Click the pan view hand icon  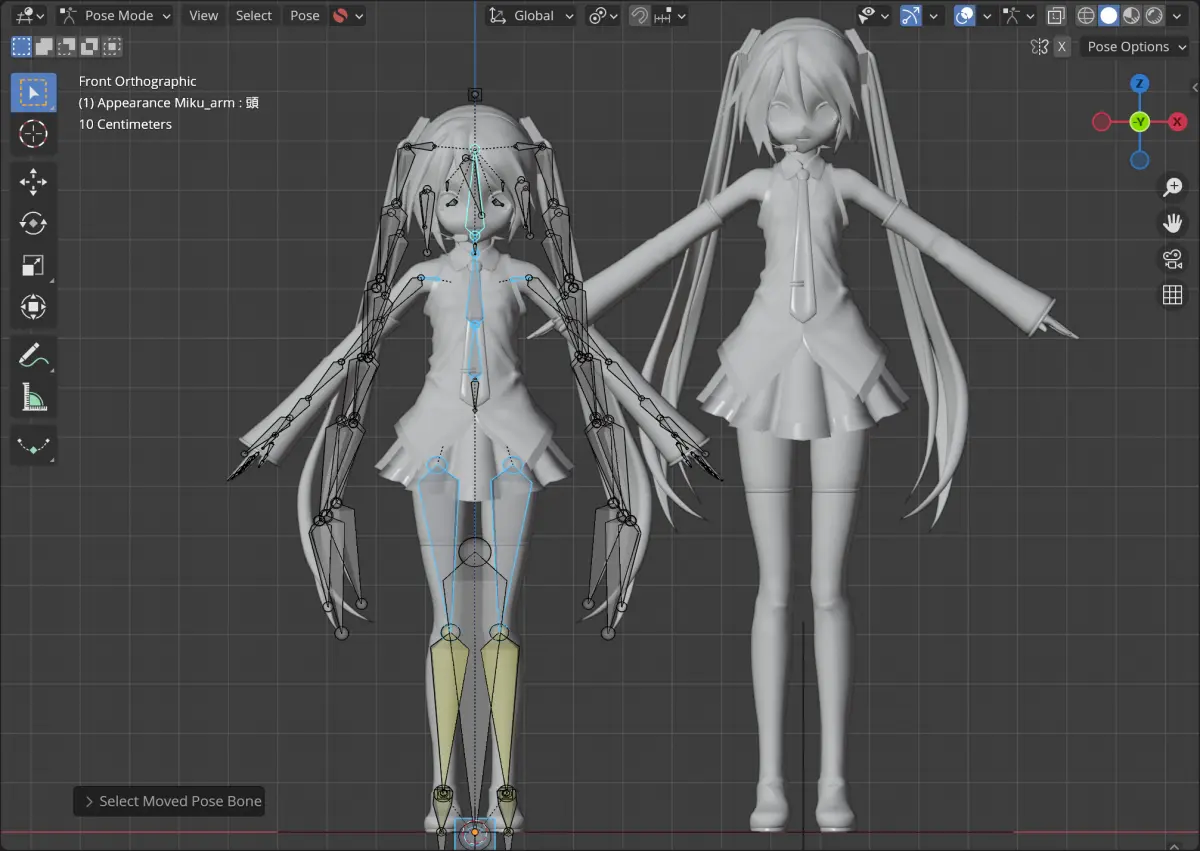[1172, 223]
